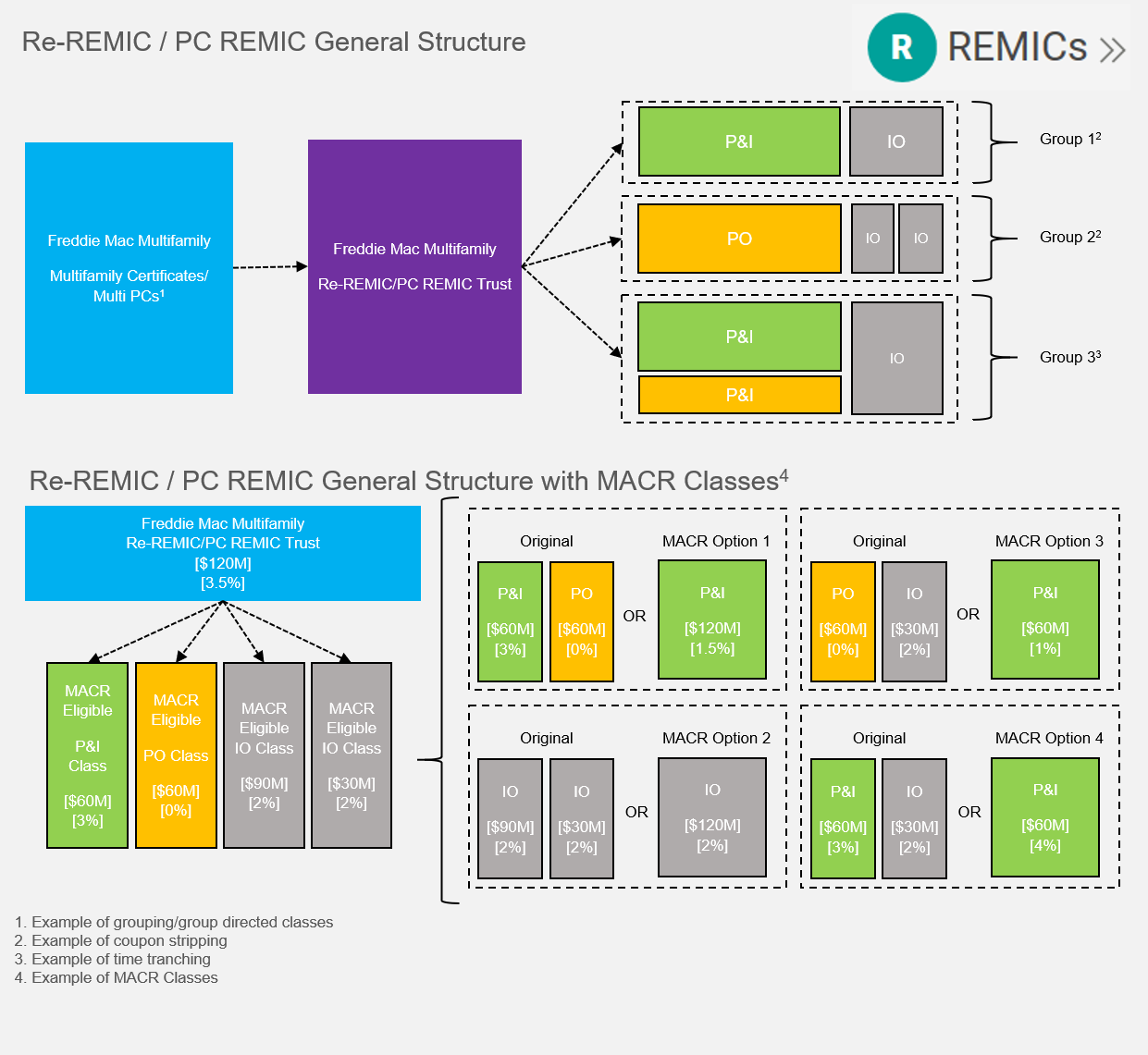Click the 'Group 3' label
The width and height of the screenshot is (1148, 1055).
point(1070,357)
